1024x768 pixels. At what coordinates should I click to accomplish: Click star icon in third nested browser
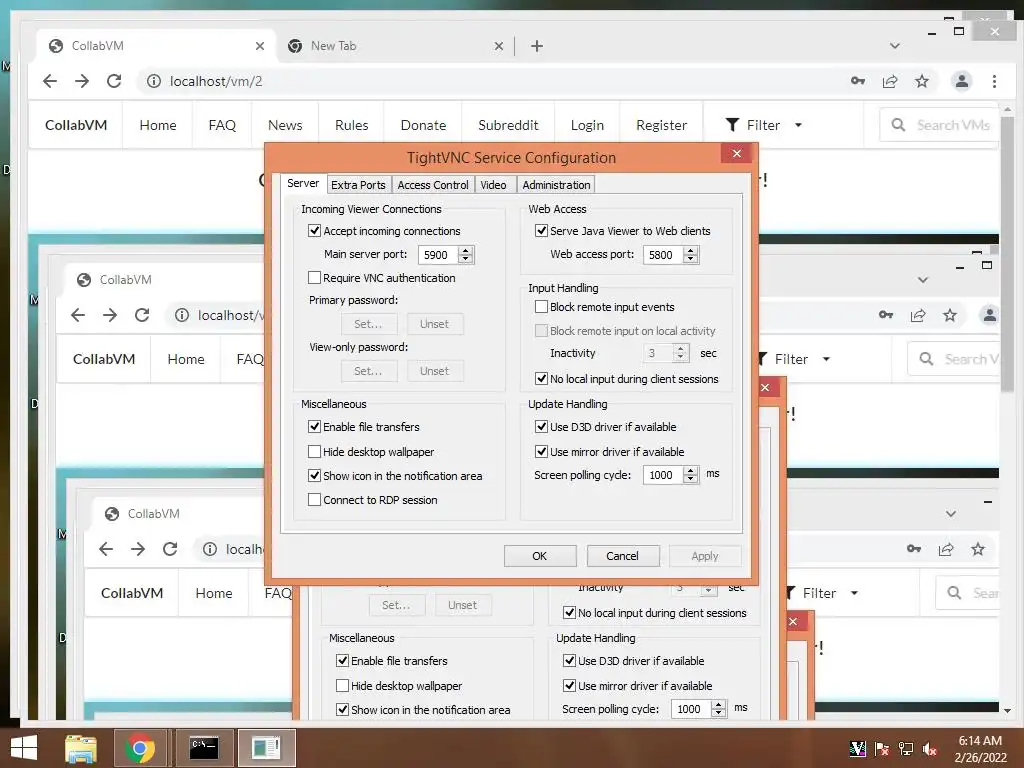(978, 549)
